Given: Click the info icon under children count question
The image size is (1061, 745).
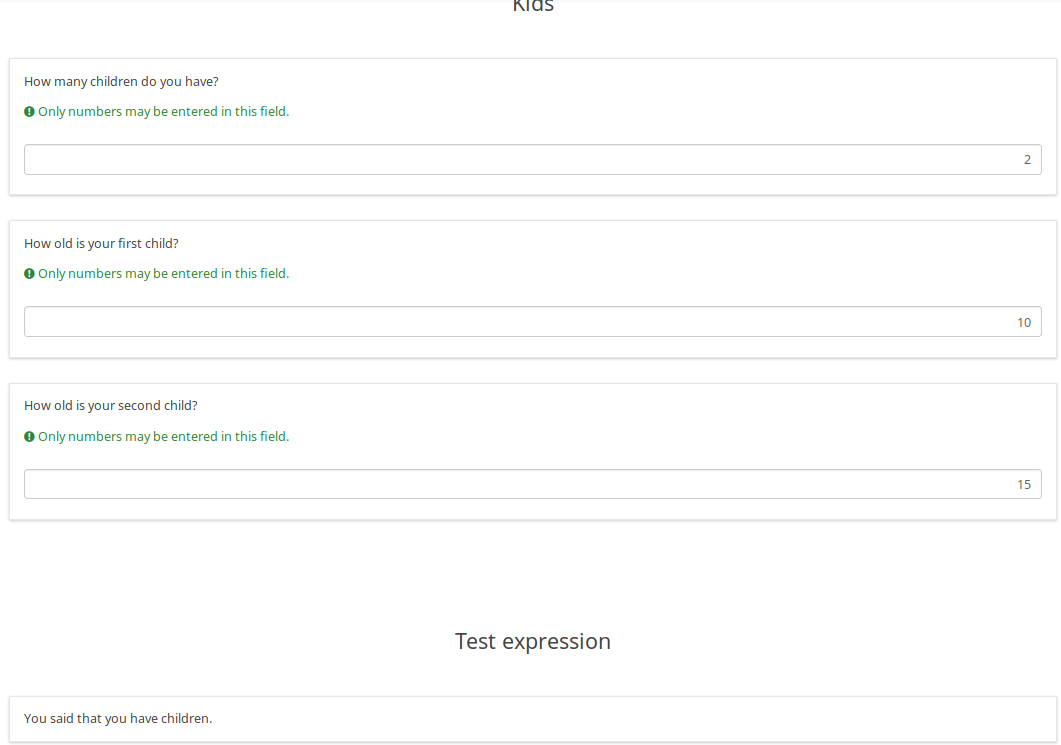Looking at the screenshot, I should click(x=29, y=112).
